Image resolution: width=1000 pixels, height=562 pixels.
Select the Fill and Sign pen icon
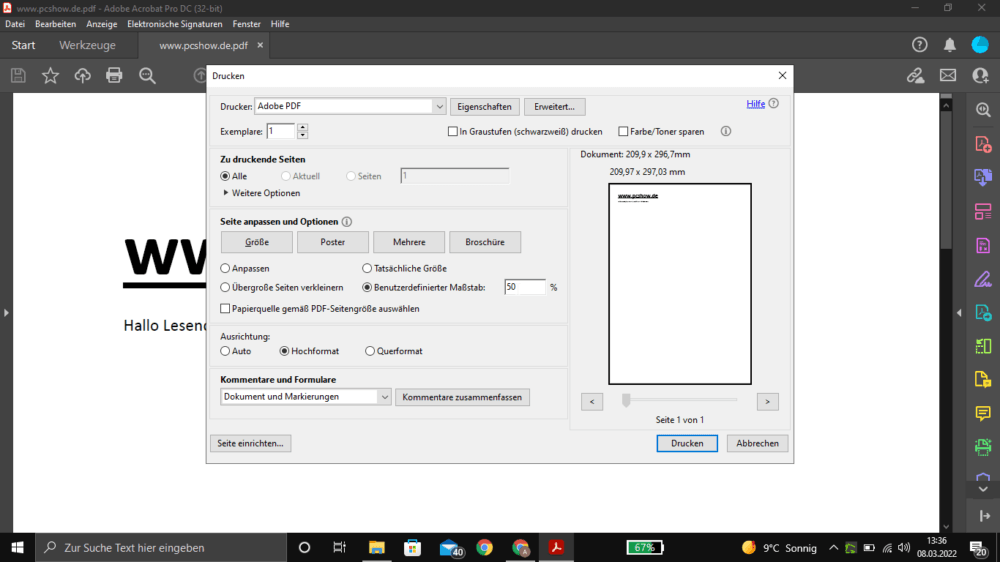[983, 279]
